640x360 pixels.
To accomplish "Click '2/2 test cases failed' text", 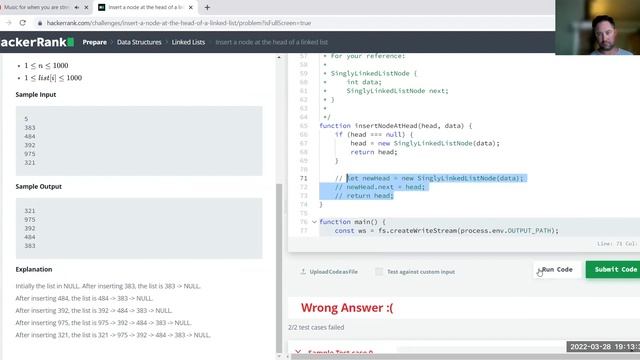I will (316, 327).
